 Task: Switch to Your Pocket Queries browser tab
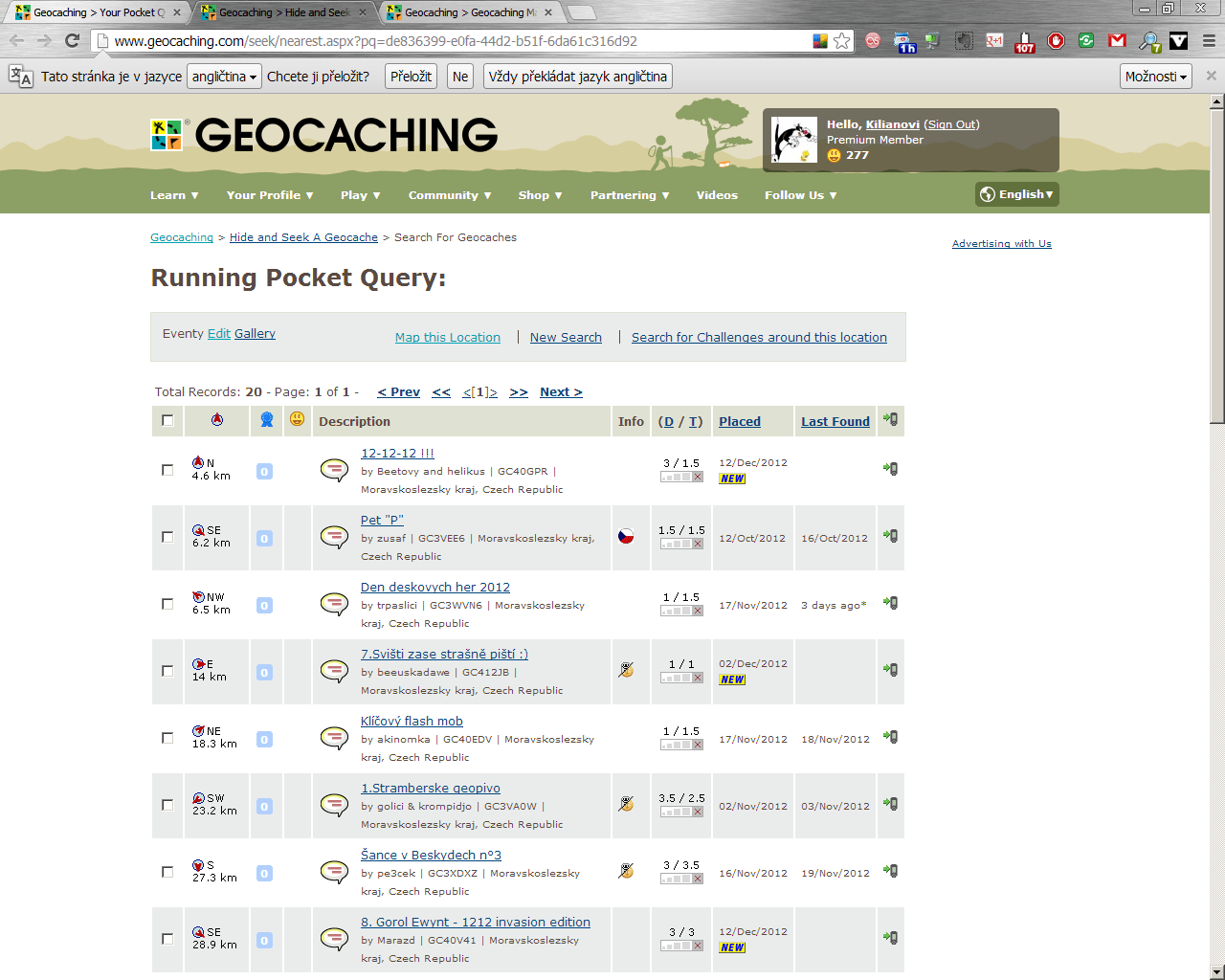click(x=98, y=12)
